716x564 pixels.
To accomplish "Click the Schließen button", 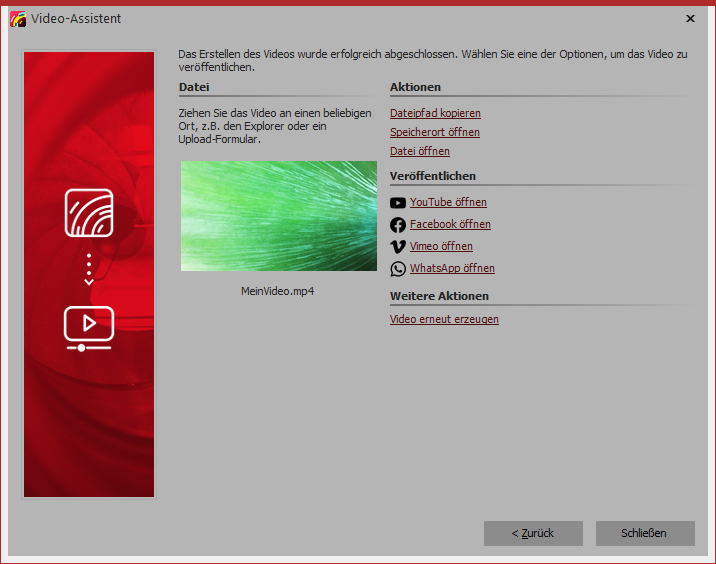I will 645,533.
